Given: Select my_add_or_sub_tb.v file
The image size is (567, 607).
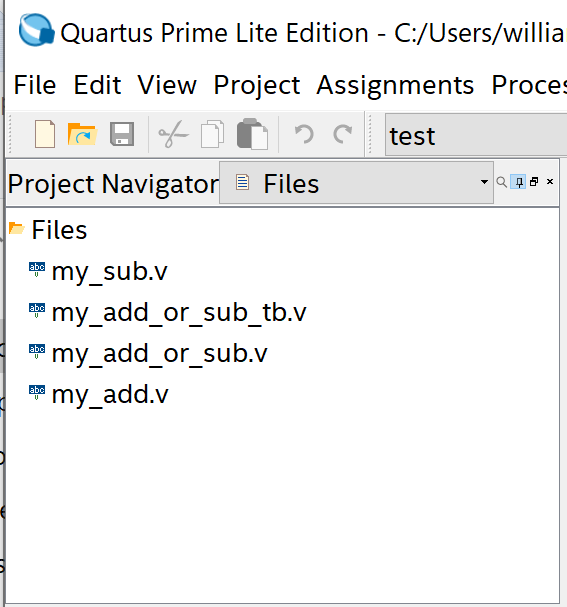Looking at the screenshot, I should (x=179, y=312).
